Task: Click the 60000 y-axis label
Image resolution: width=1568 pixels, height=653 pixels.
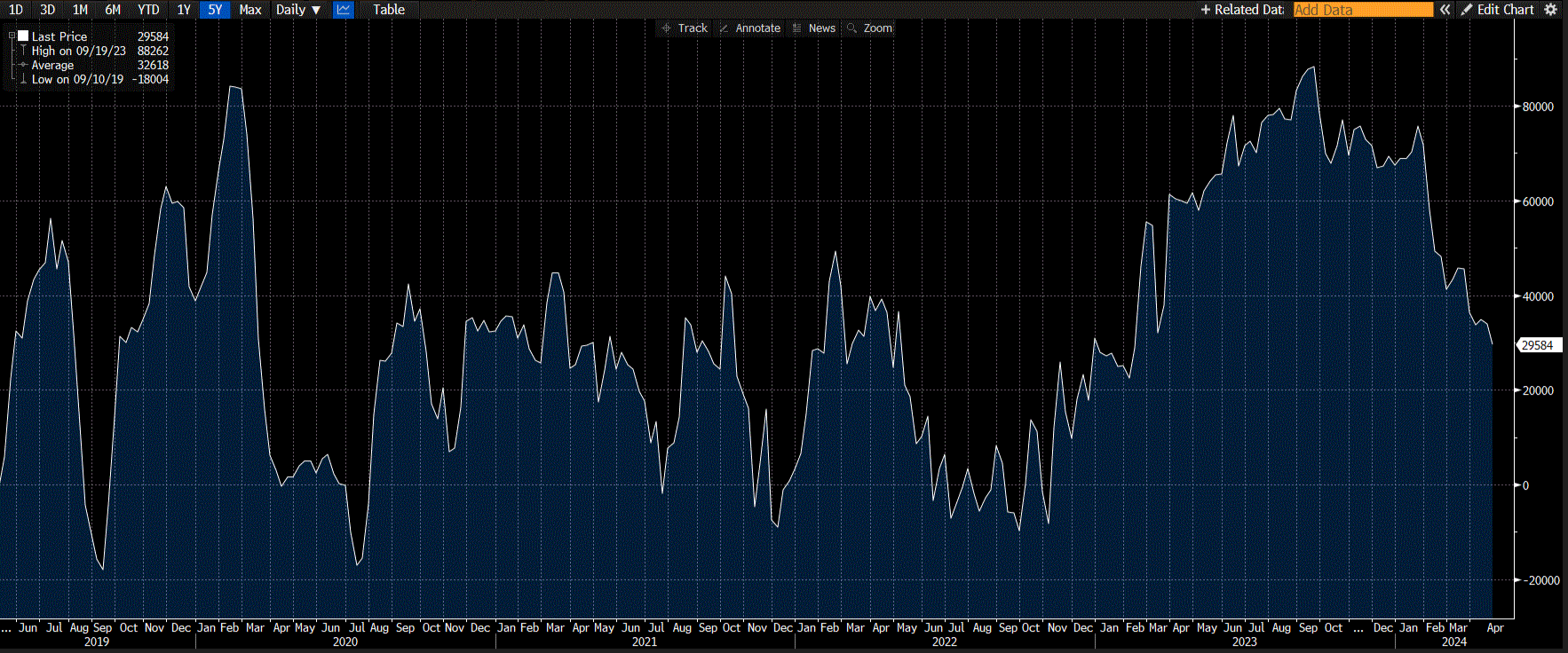Action: pos(1538,201)
